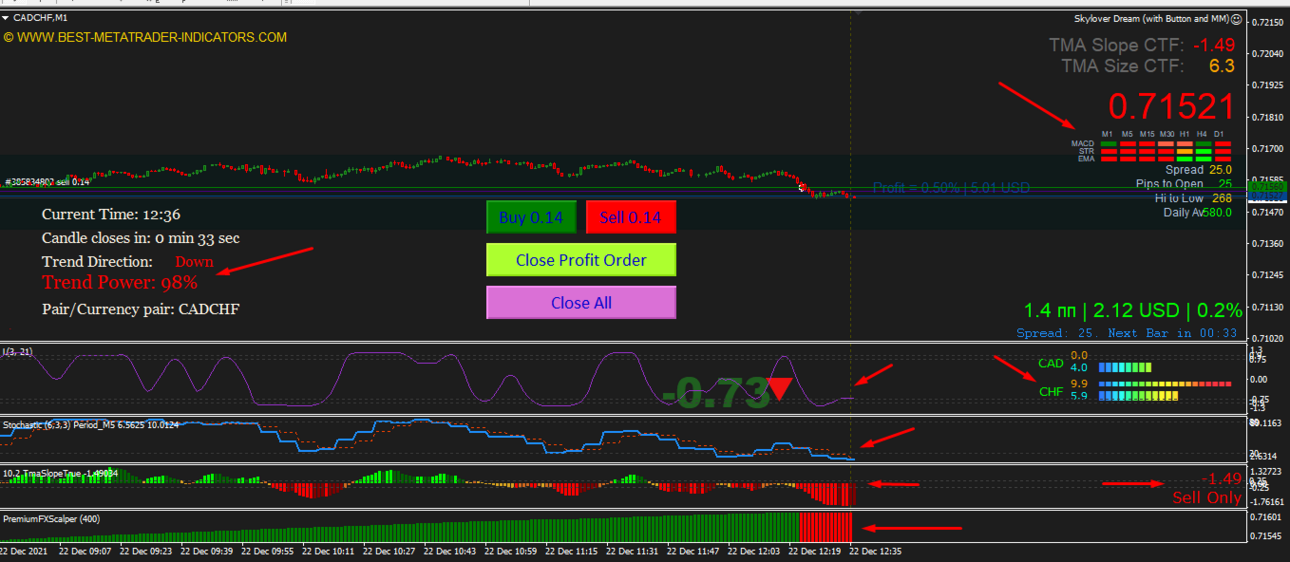
Task: Click the Candle closes in countdown label
Action: click(x=140, y=238)
